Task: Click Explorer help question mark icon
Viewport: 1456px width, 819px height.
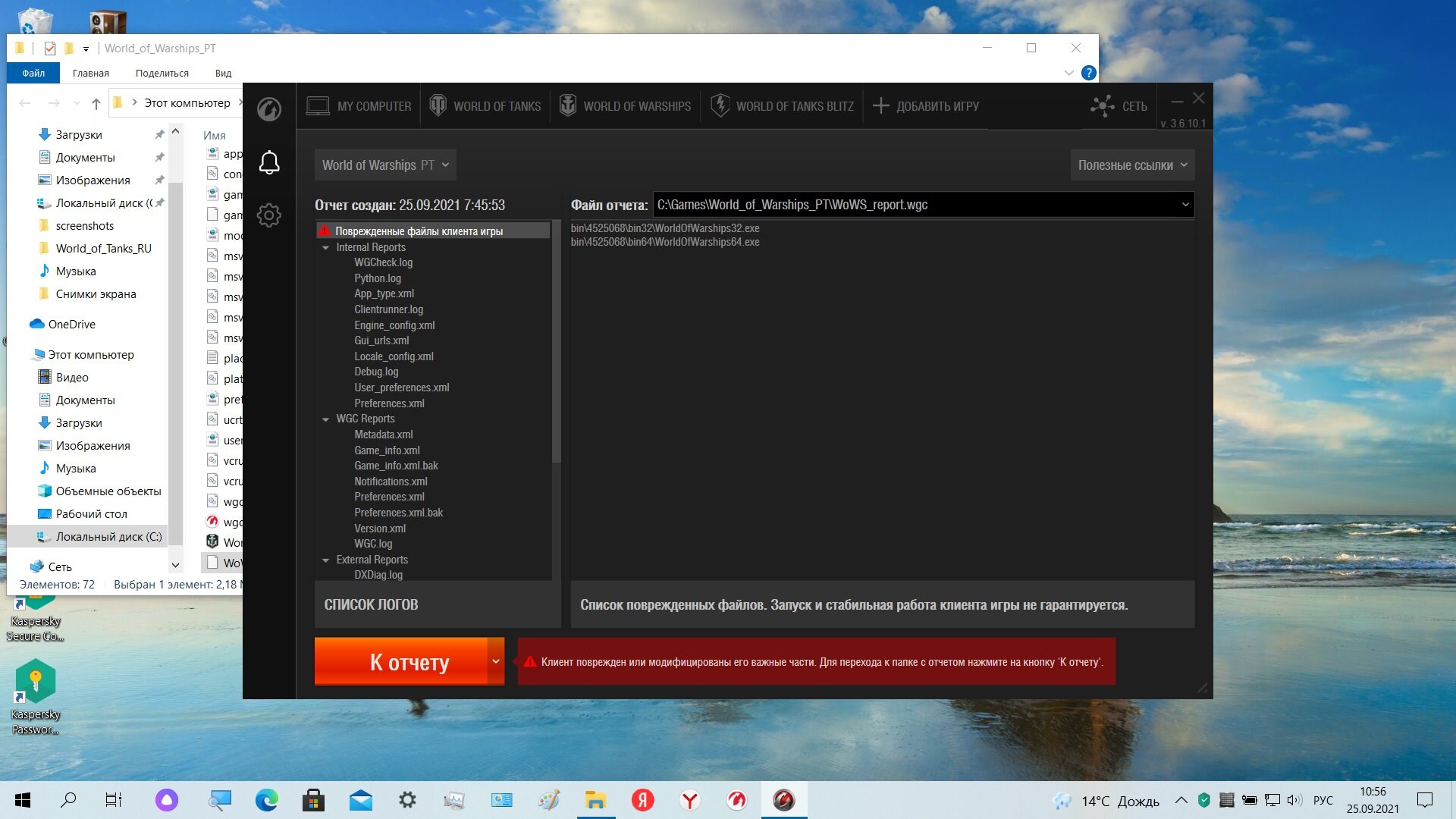Action: pos(1088,73)
